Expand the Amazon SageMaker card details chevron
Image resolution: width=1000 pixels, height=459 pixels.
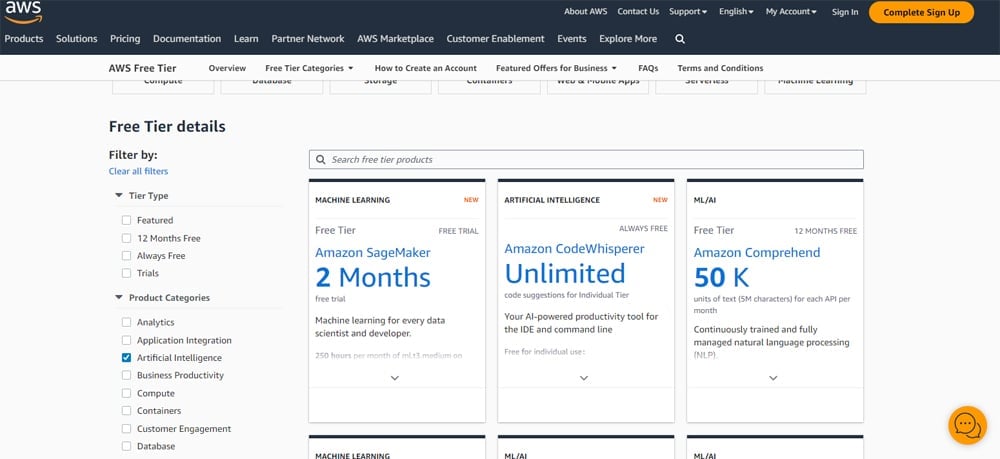click(395, 378)
